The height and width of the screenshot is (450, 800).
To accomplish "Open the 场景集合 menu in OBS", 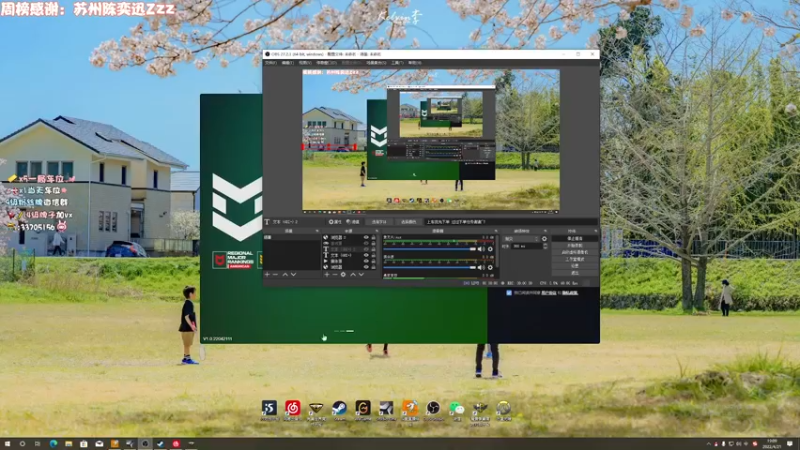I will click(377, 63).
